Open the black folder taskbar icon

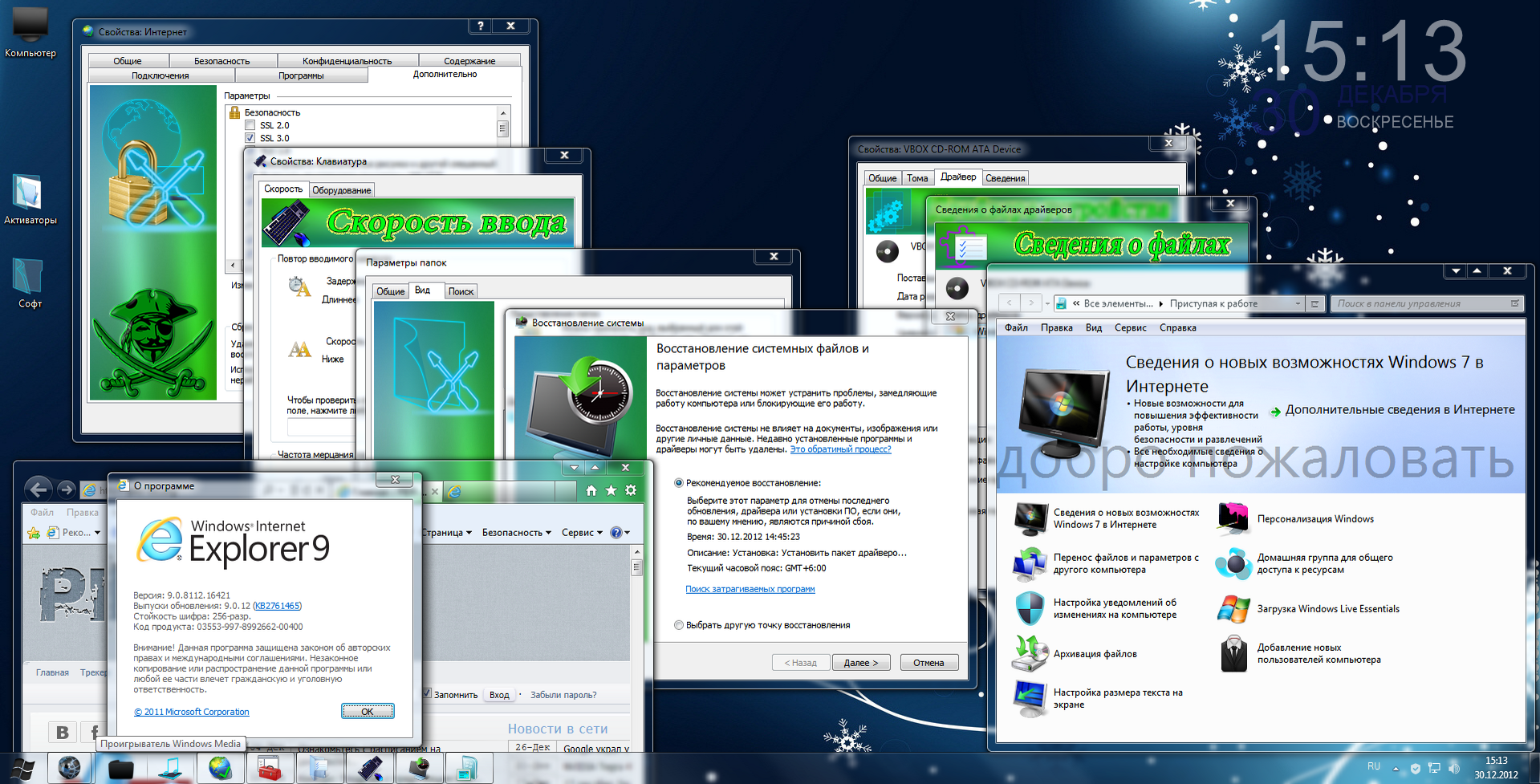[x=120, y=769]
